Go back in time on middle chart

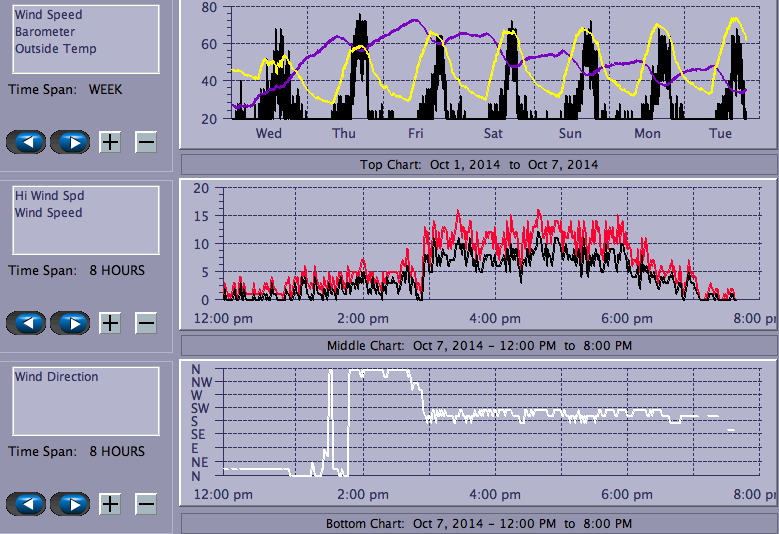pos(26,323)
